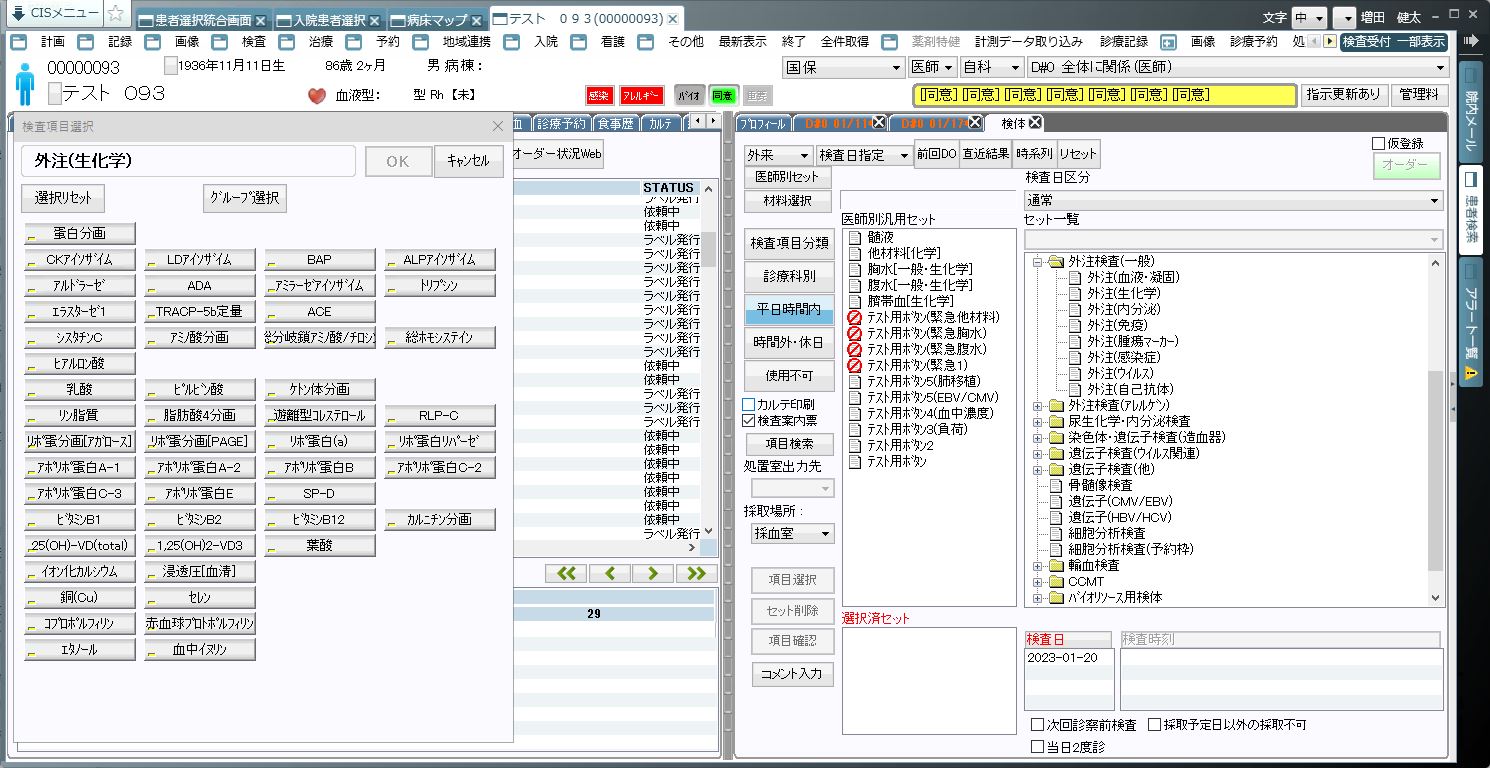Open the 患者検索 sidebar panel

point(1470,208)
